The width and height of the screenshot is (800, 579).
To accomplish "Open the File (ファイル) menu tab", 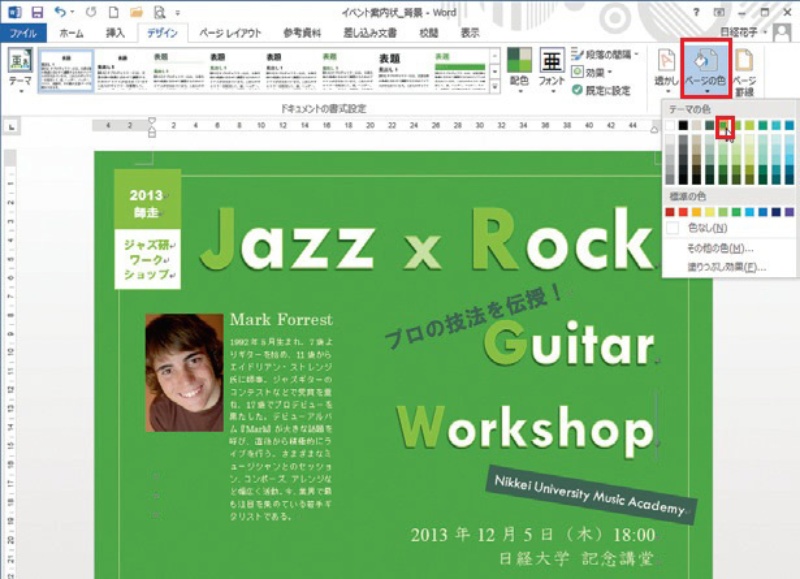I will point(22,32).
